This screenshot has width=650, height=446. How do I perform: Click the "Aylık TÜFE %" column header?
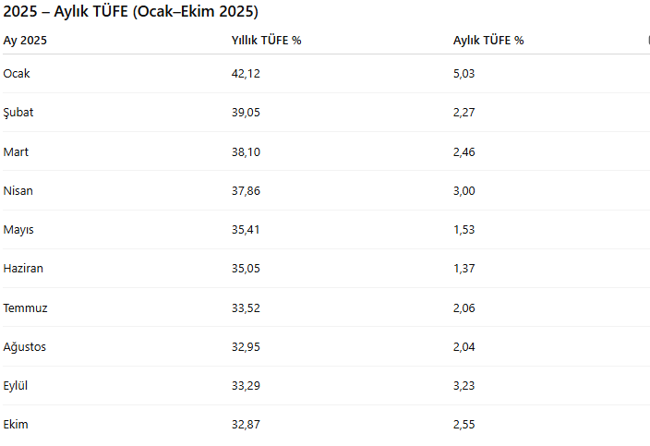488,41
